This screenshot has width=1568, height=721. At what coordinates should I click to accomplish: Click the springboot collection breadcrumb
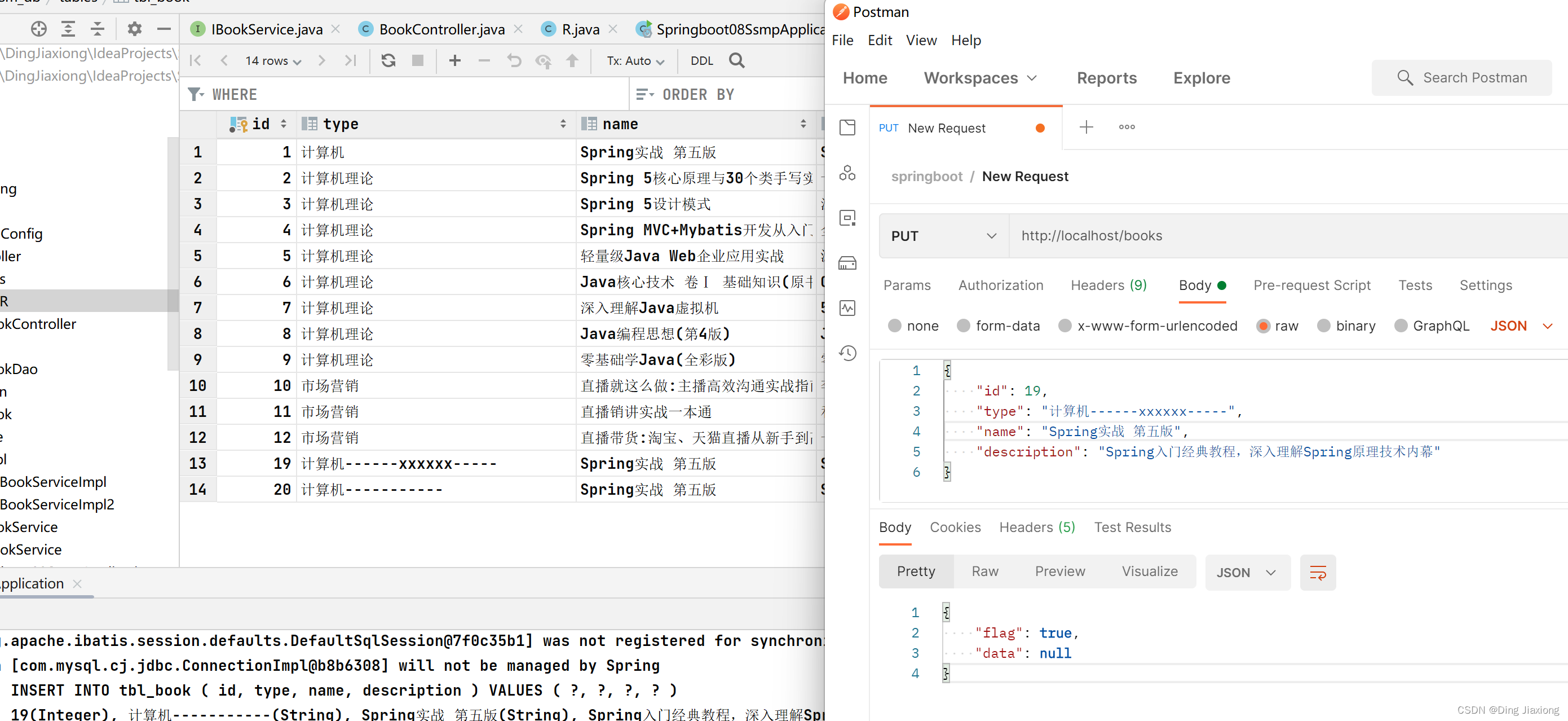click(x=926, y=177)
